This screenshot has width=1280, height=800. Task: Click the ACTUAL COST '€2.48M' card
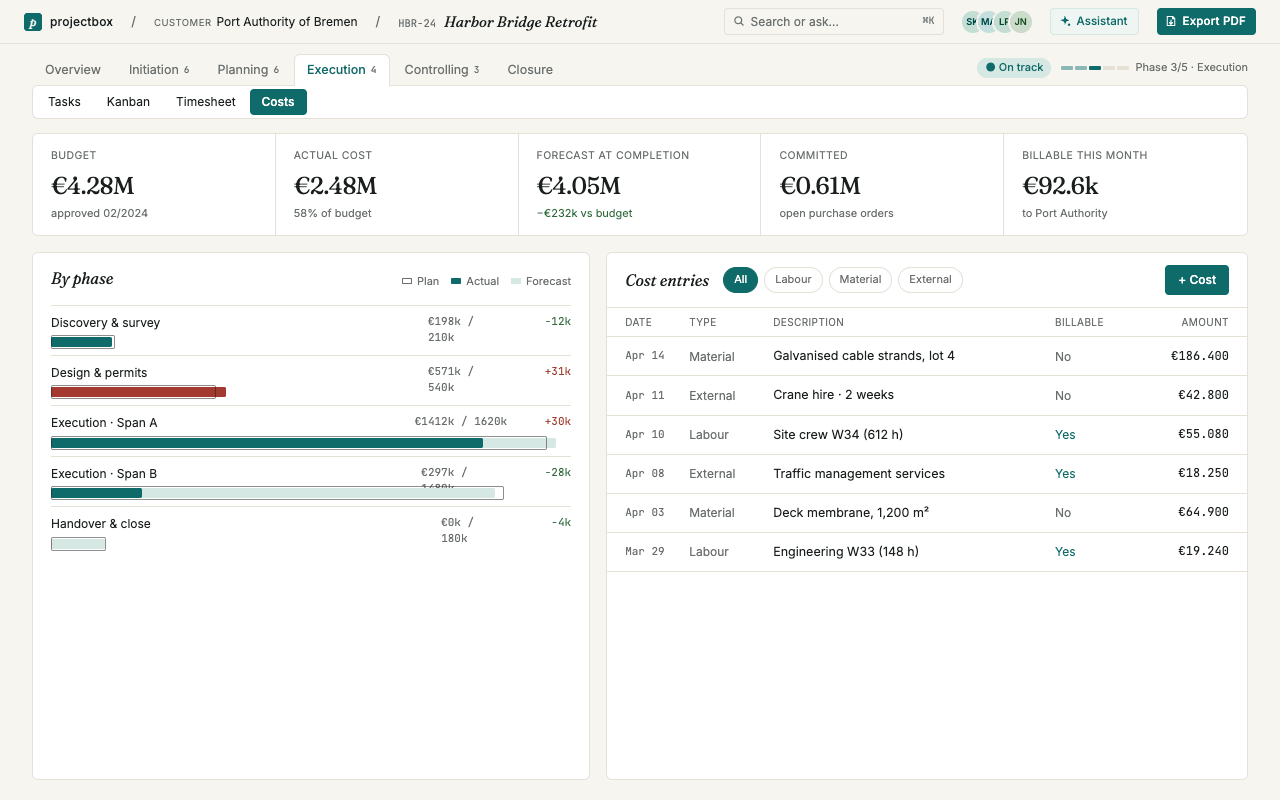(x=397, y=185)
